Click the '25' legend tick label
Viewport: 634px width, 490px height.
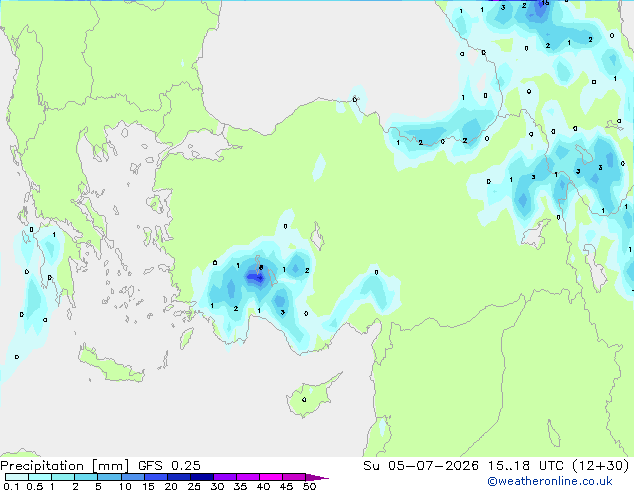click(194, 486)
